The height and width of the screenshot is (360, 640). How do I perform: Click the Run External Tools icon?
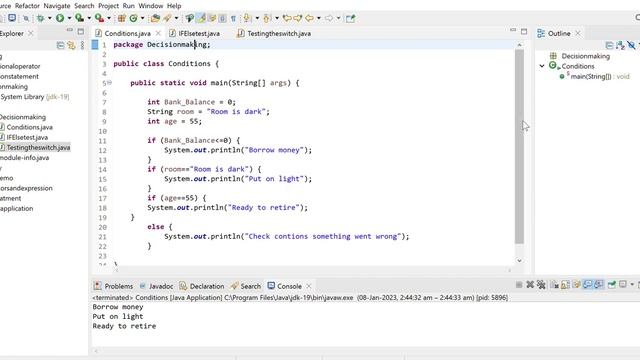click(99, 18)
